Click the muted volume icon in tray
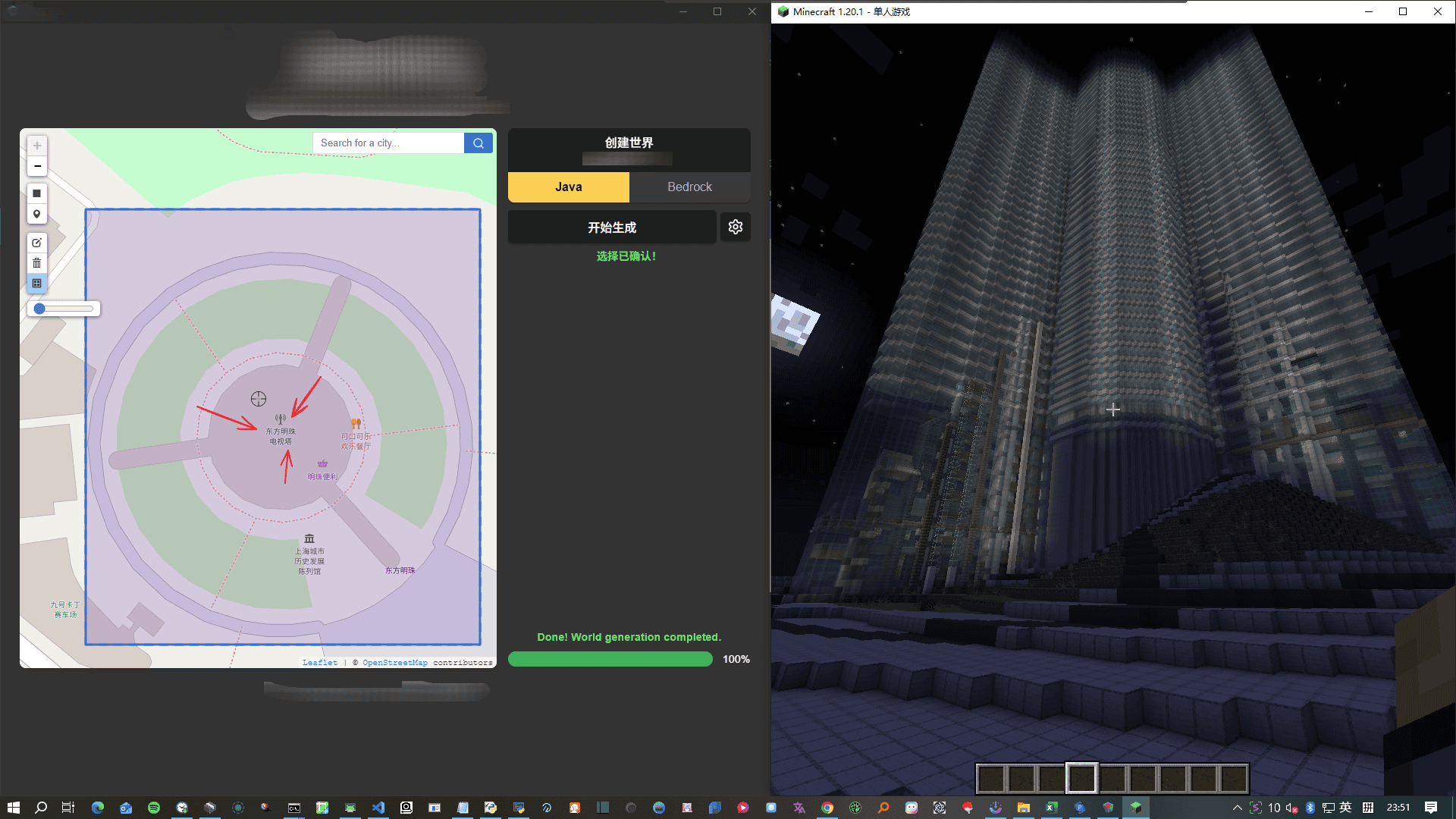Screen dimensions: 1456x819 (1292, 808)
